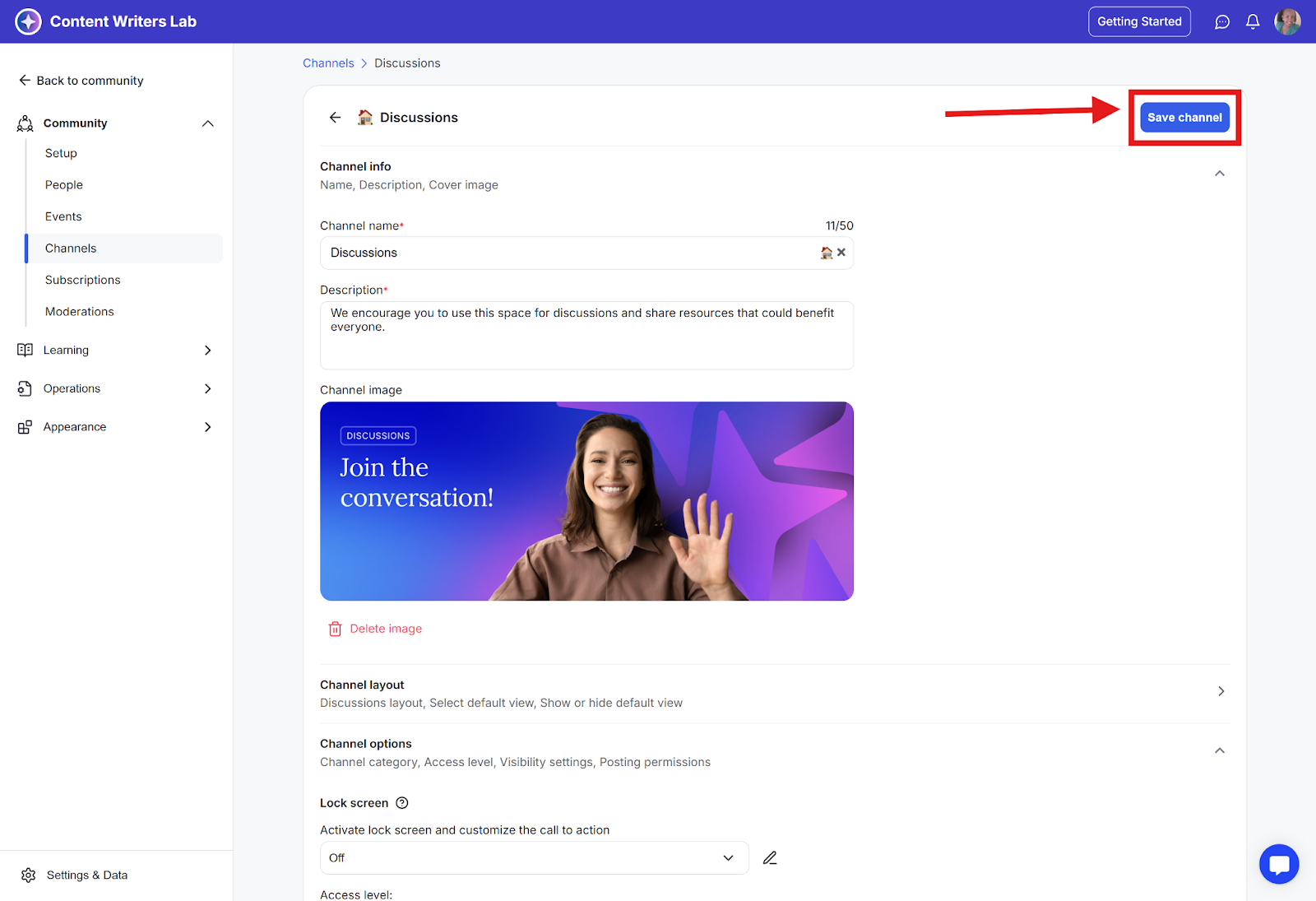
Task: Click the Channel image label
Action: coord(361,390)
